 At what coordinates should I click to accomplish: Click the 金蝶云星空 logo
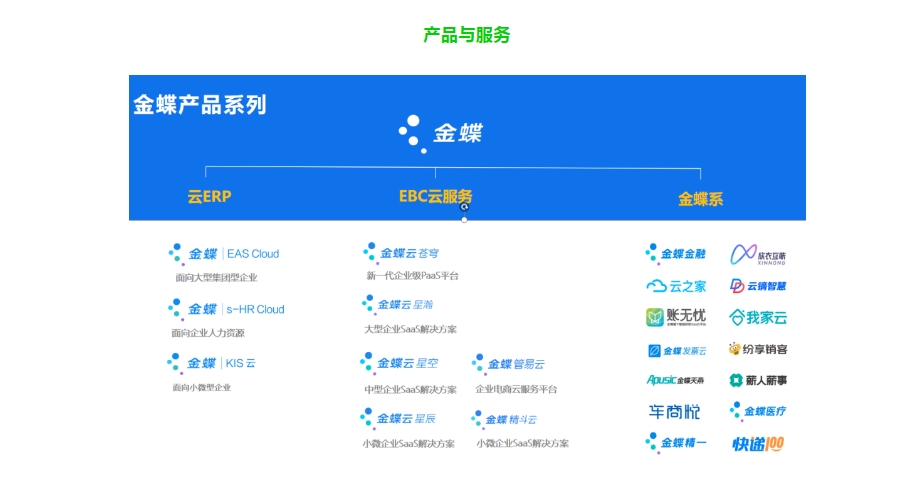[400, 364]
